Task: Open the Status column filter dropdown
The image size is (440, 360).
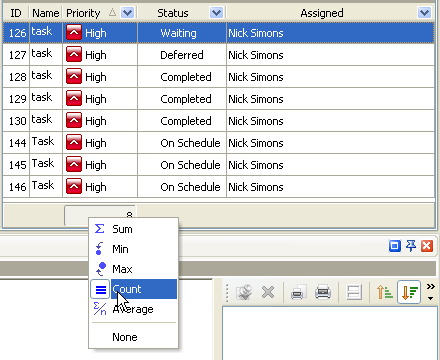Action: click(x=216, y=13)
